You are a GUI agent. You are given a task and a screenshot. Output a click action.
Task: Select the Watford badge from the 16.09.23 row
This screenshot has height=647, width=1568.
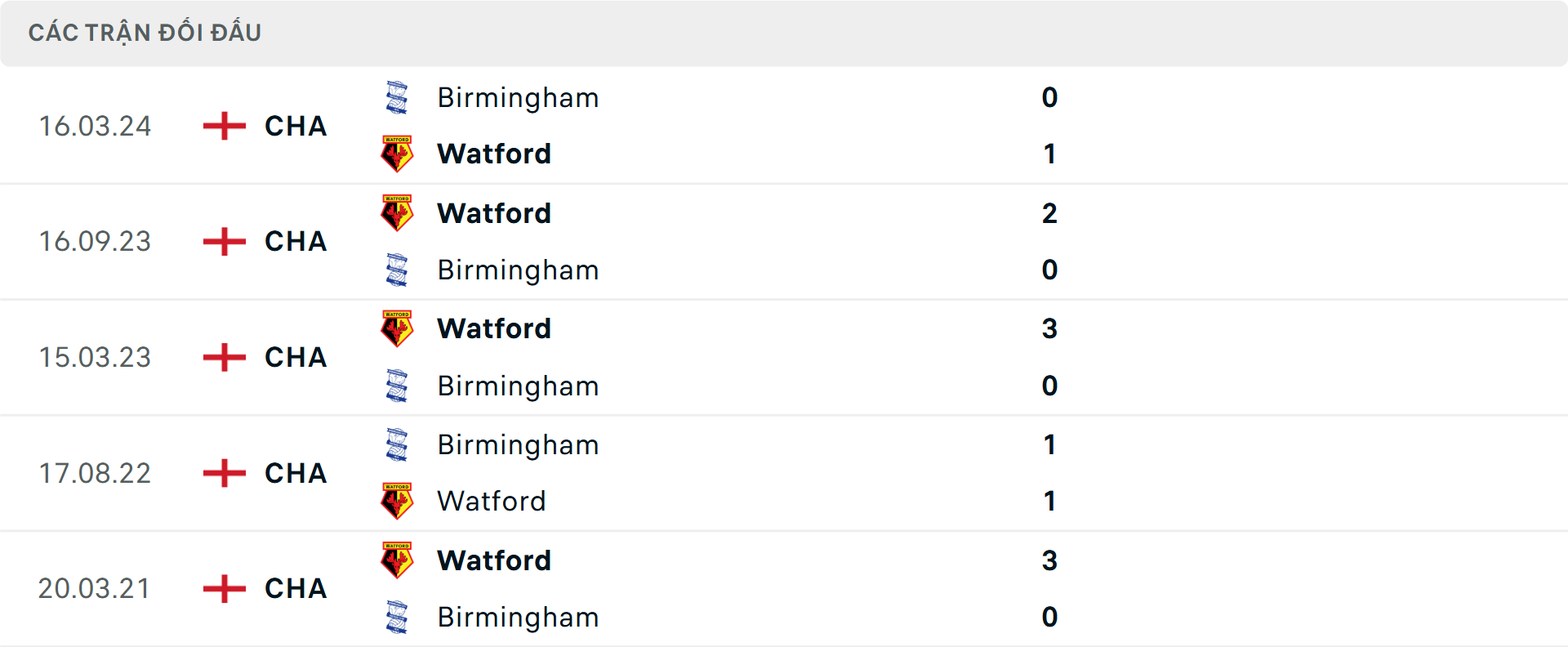tap(397, 212)
